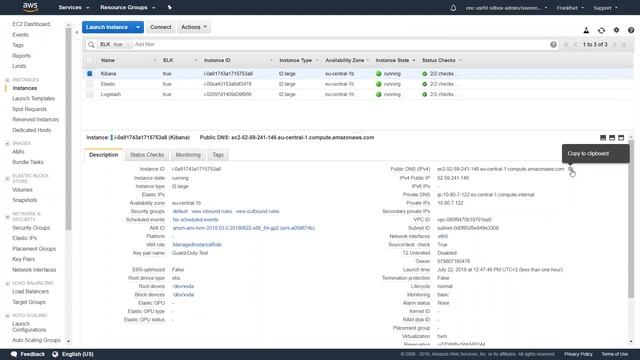
Task: Collapse the IMAGES sidebar section
Action: pyautogui.click(x=7, y=144)
